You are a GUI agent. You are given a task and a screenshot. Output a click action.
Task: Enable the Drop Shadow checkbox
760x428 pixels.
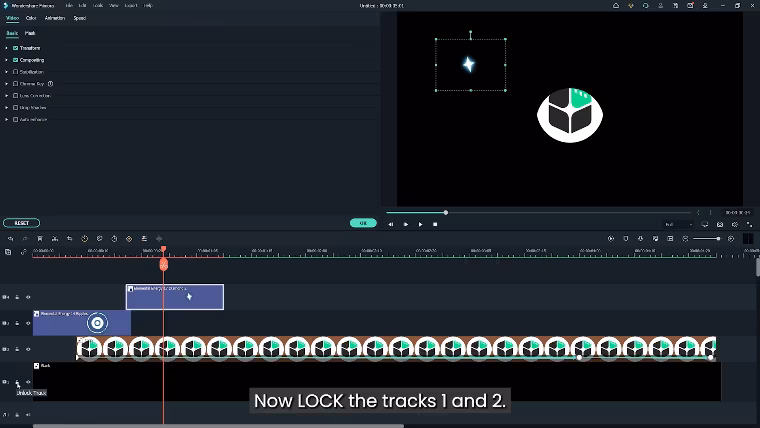click(x=16, y=108)
